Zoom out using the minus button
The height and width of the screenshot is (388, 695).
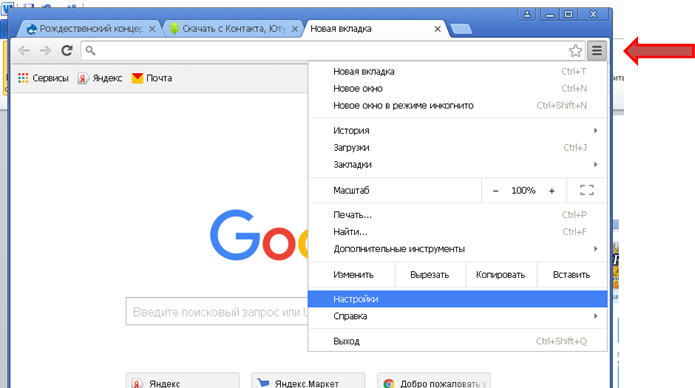click(x=496, y=191)
